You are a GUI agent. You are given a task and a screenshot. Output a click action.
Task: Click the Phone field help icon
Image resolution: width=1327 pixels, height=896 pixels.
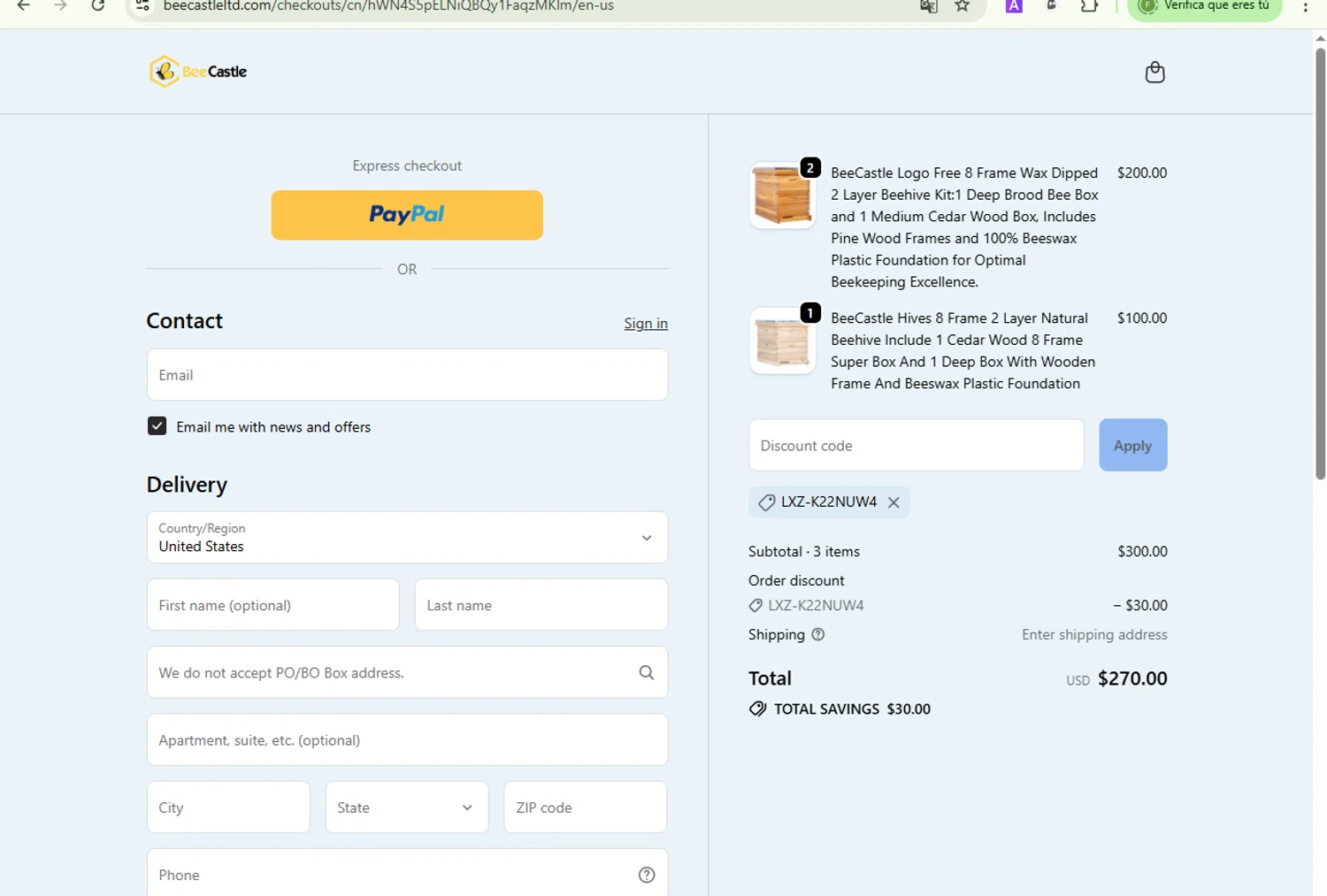click(647, 875)
